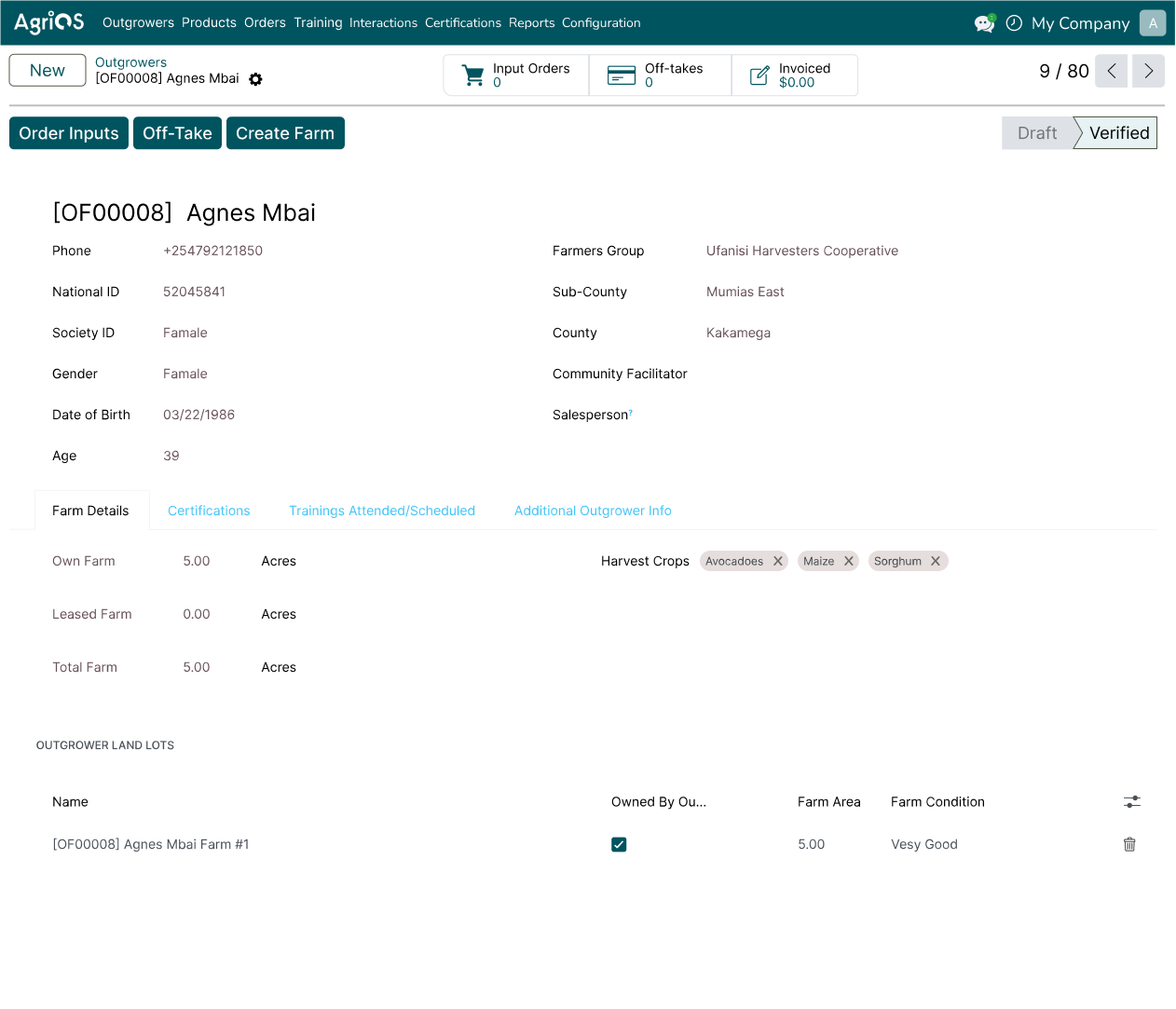Image resolution: width=1176 pixels, height=1009 pixels.
Task: Delete the Agnes Mbai Farm #1 lot
Action: (1129, 844)
